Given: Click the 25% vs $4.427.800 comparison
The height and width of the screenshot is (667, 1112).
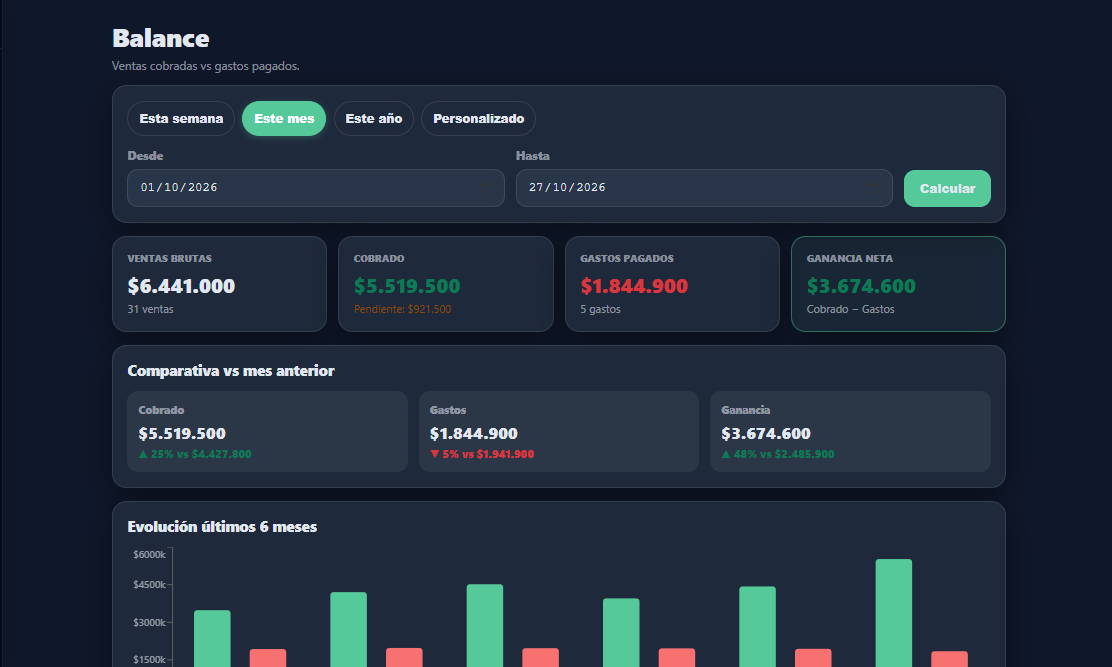Looking at the screenshot, I should (195, 454).
